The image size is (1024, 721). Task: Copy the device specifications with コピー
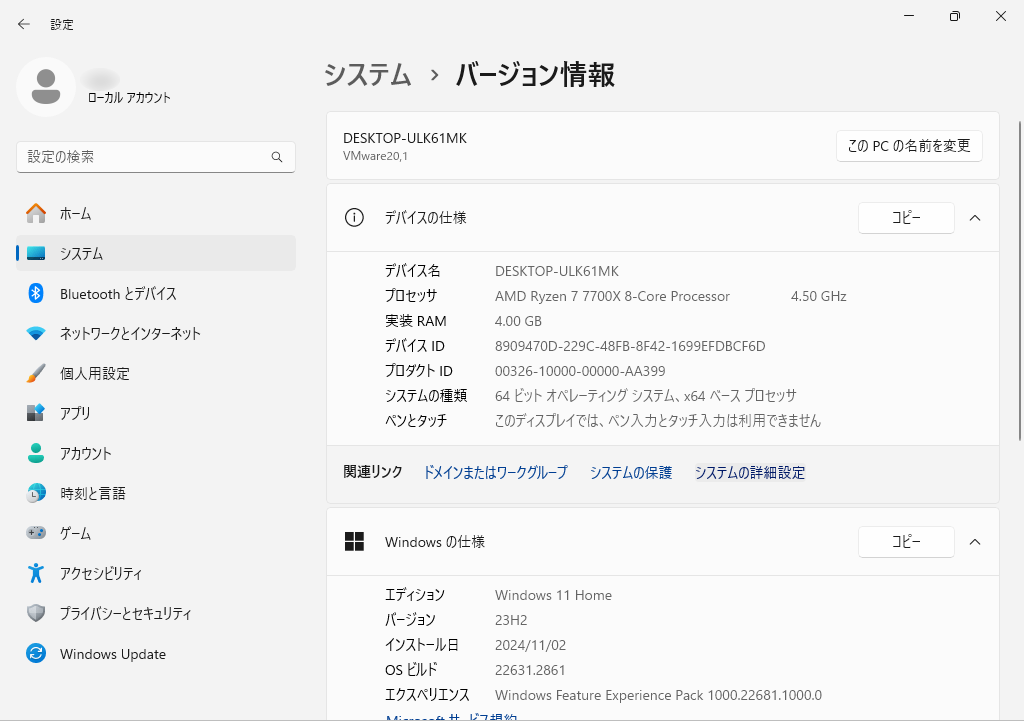tap(906, 217)
